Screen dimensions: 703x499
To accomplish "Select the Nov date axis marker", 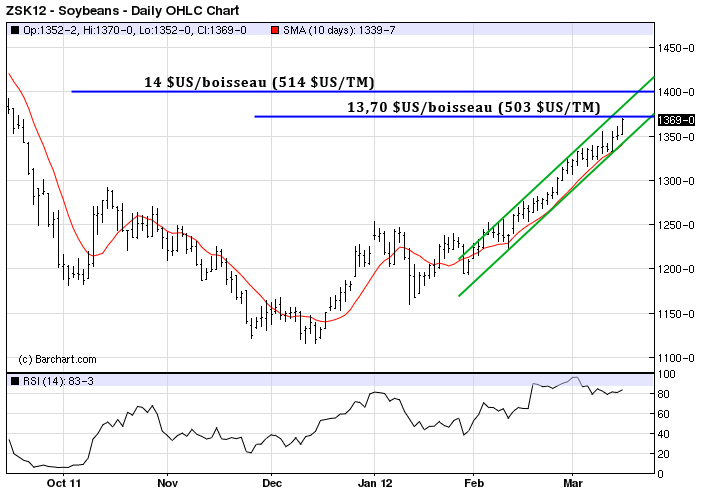I will pos(166,482).
